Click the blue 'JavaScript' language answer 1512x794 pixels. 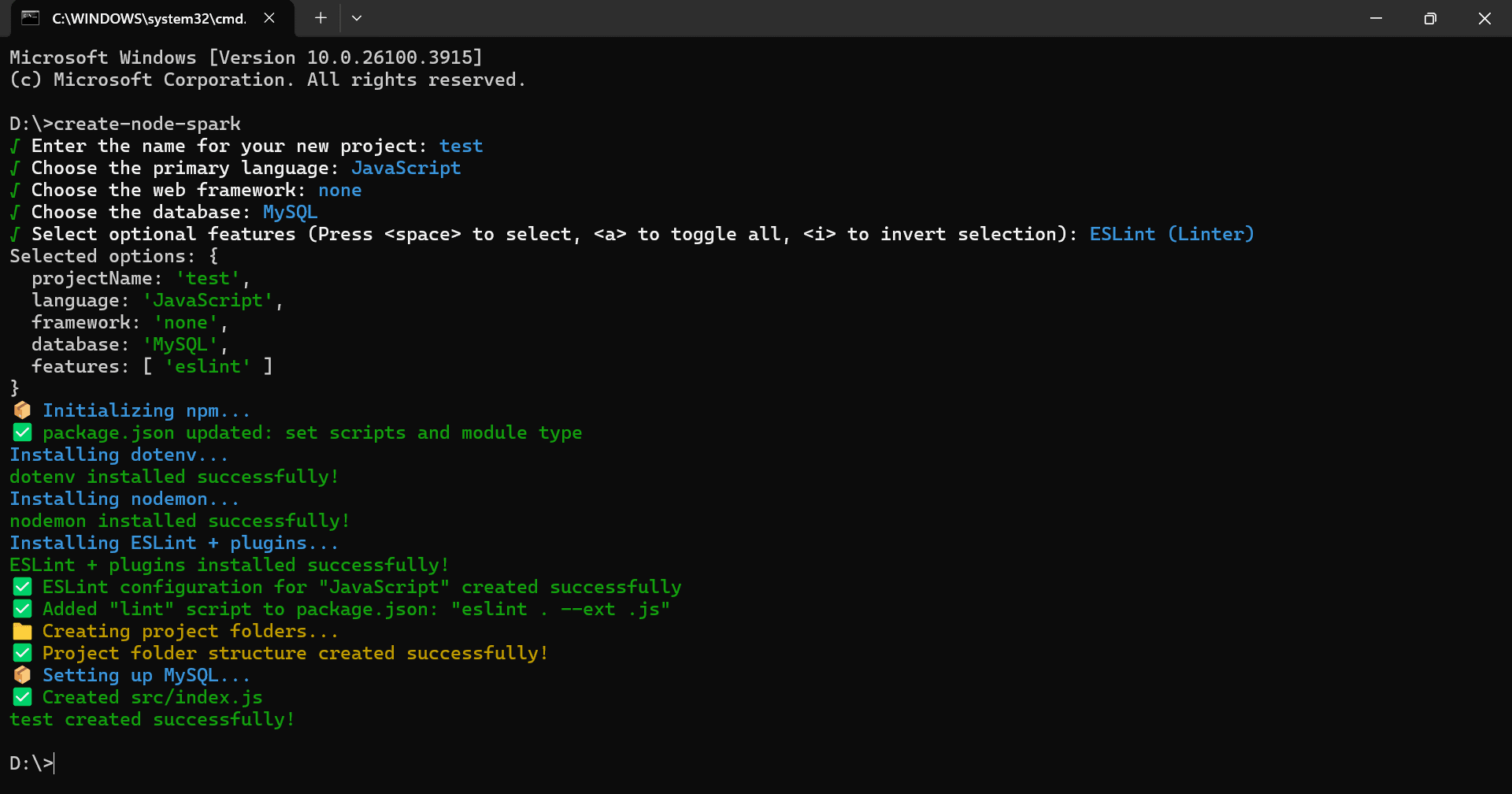(406, 168)
